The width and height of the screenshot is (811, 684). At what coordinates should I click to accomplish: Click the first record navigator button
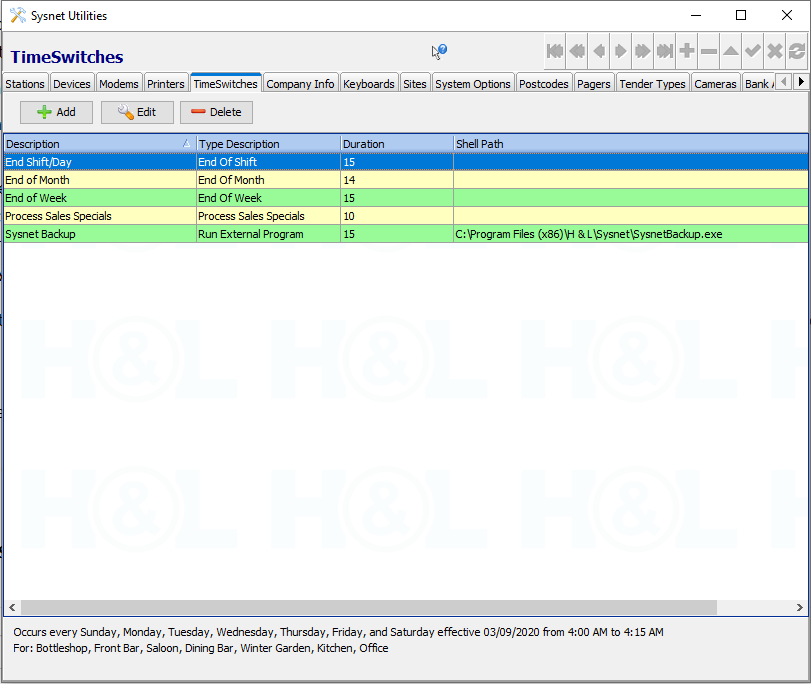pyautogui.click(x=554, y=51)
